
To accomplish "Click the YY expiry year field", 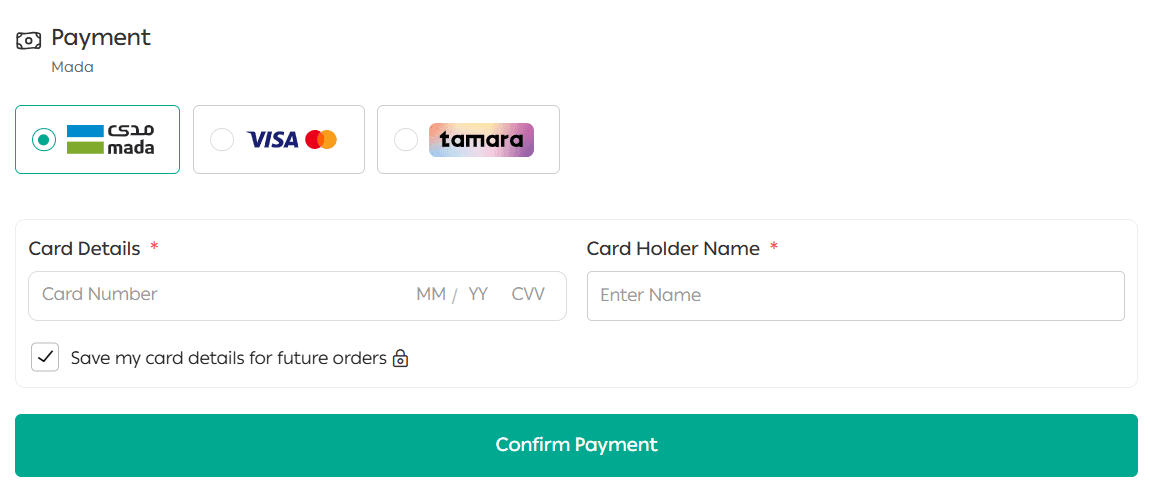I will pyautogui.click(x=478, y=295).
